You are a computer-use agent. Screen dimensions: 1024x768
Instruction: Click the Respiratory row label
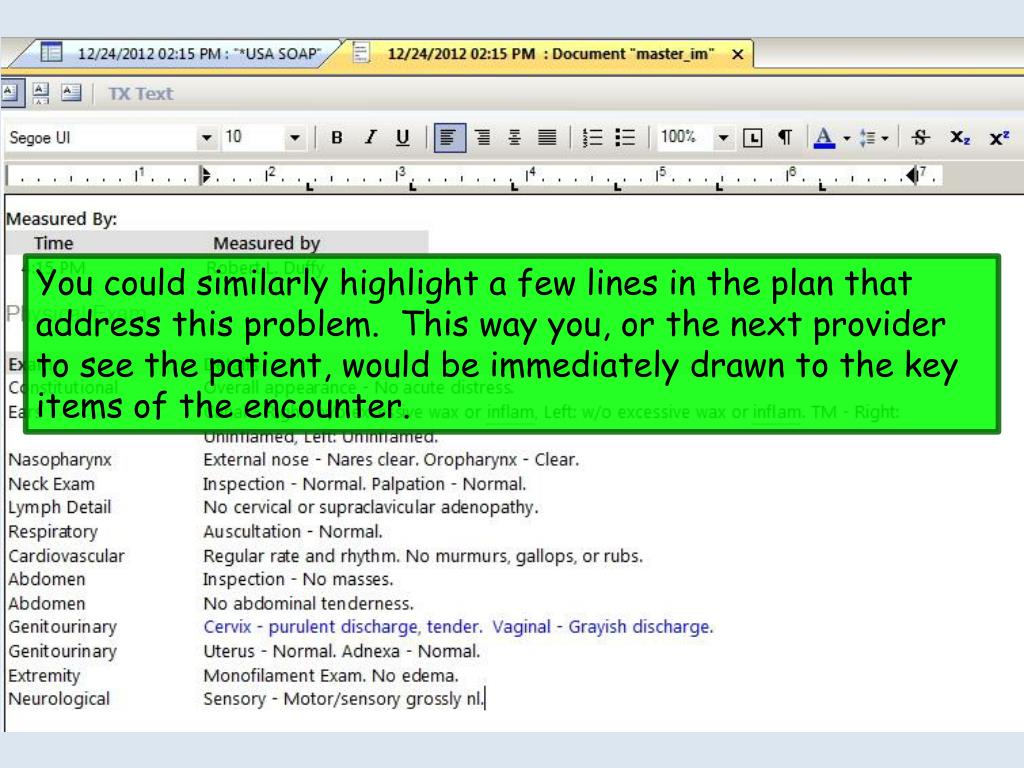53,532
